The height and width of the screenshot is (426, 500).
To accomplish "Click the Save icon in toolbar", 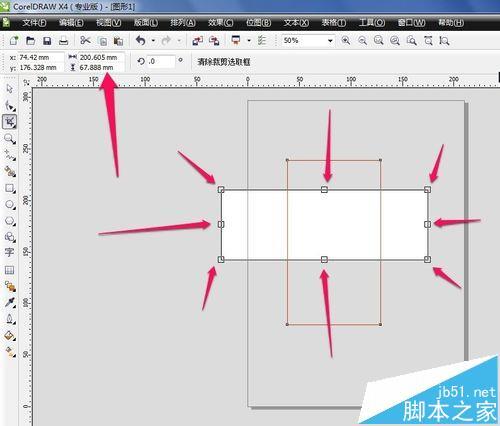I will (47, 41).
